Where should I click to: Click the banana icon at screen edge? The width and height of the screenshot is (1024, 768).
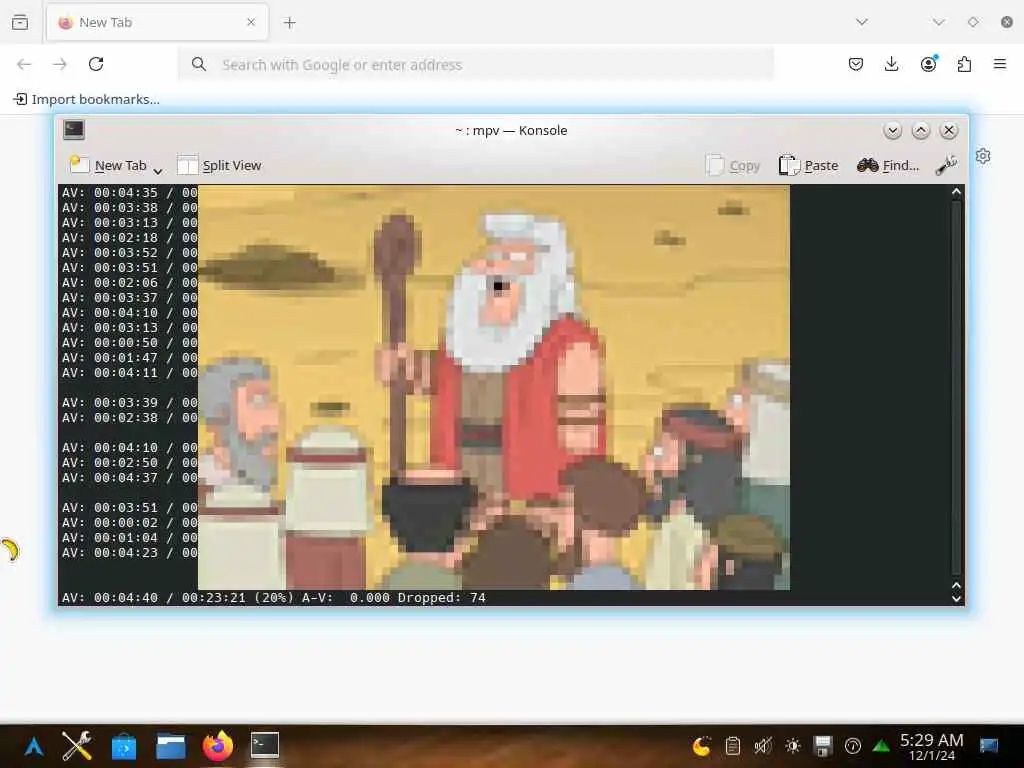[10, 551]
